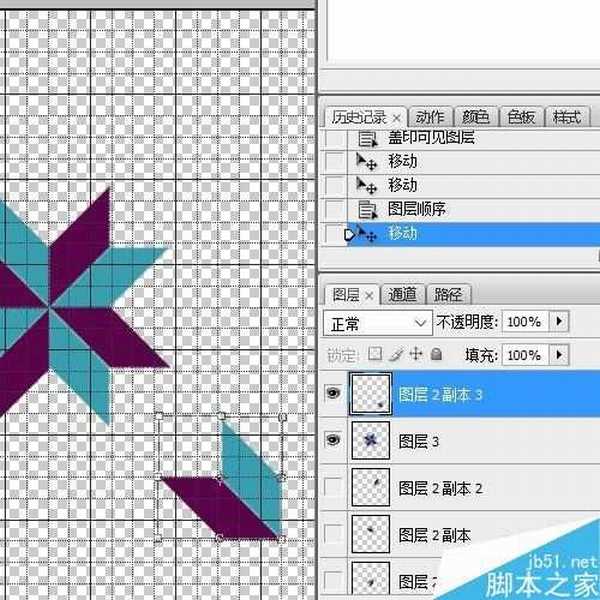Select the highlighted 移动 history state
The width and height of the screenshot is (600, 600).
(473, 234)
